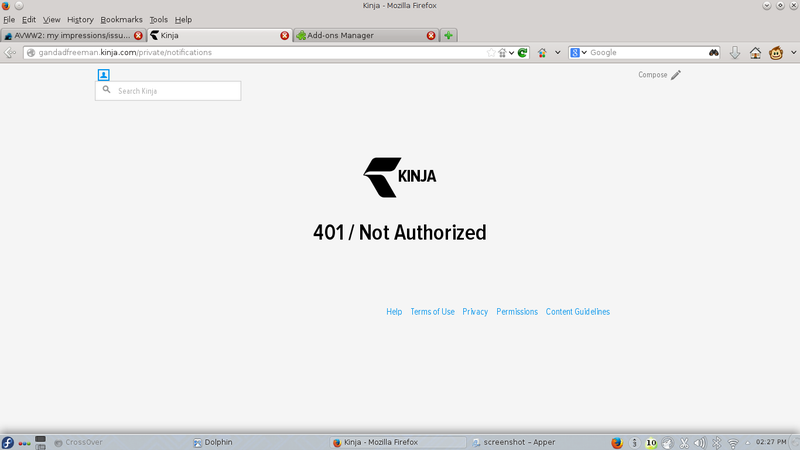
Task: Click the virtual desktop pager
Action: point(40,442)
